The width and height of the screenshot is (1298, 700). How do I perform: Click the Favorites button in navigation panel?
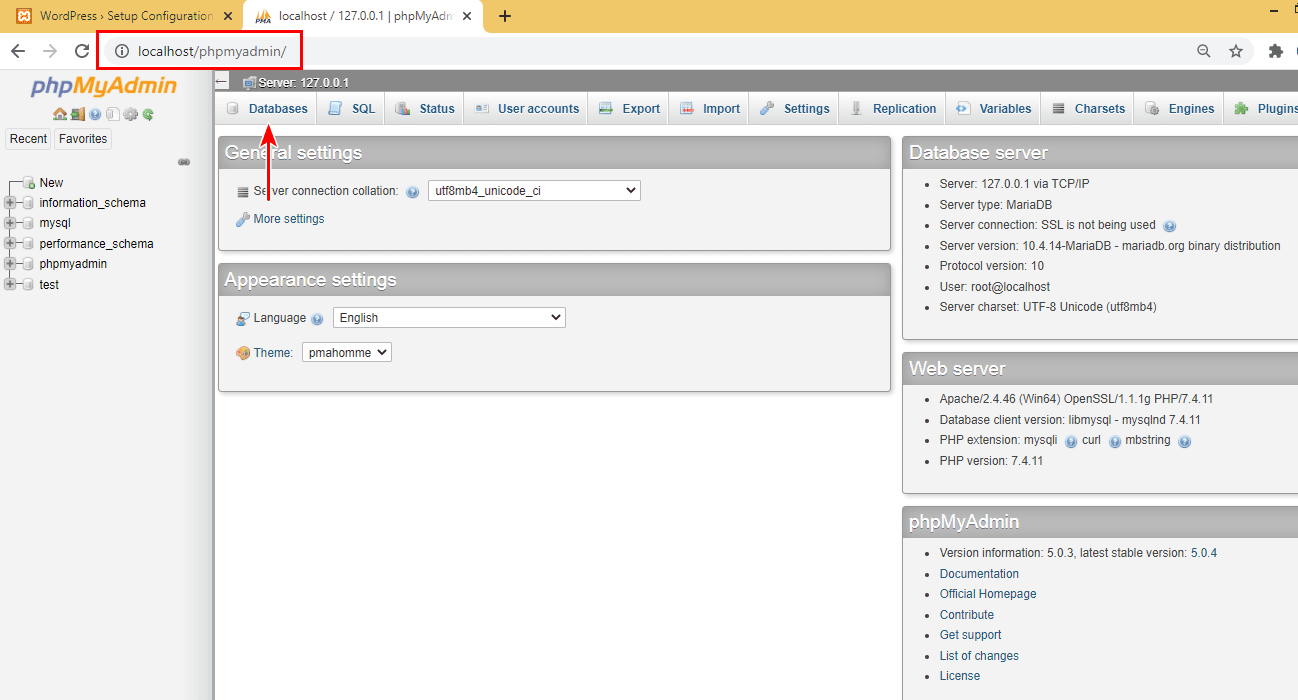83,139
